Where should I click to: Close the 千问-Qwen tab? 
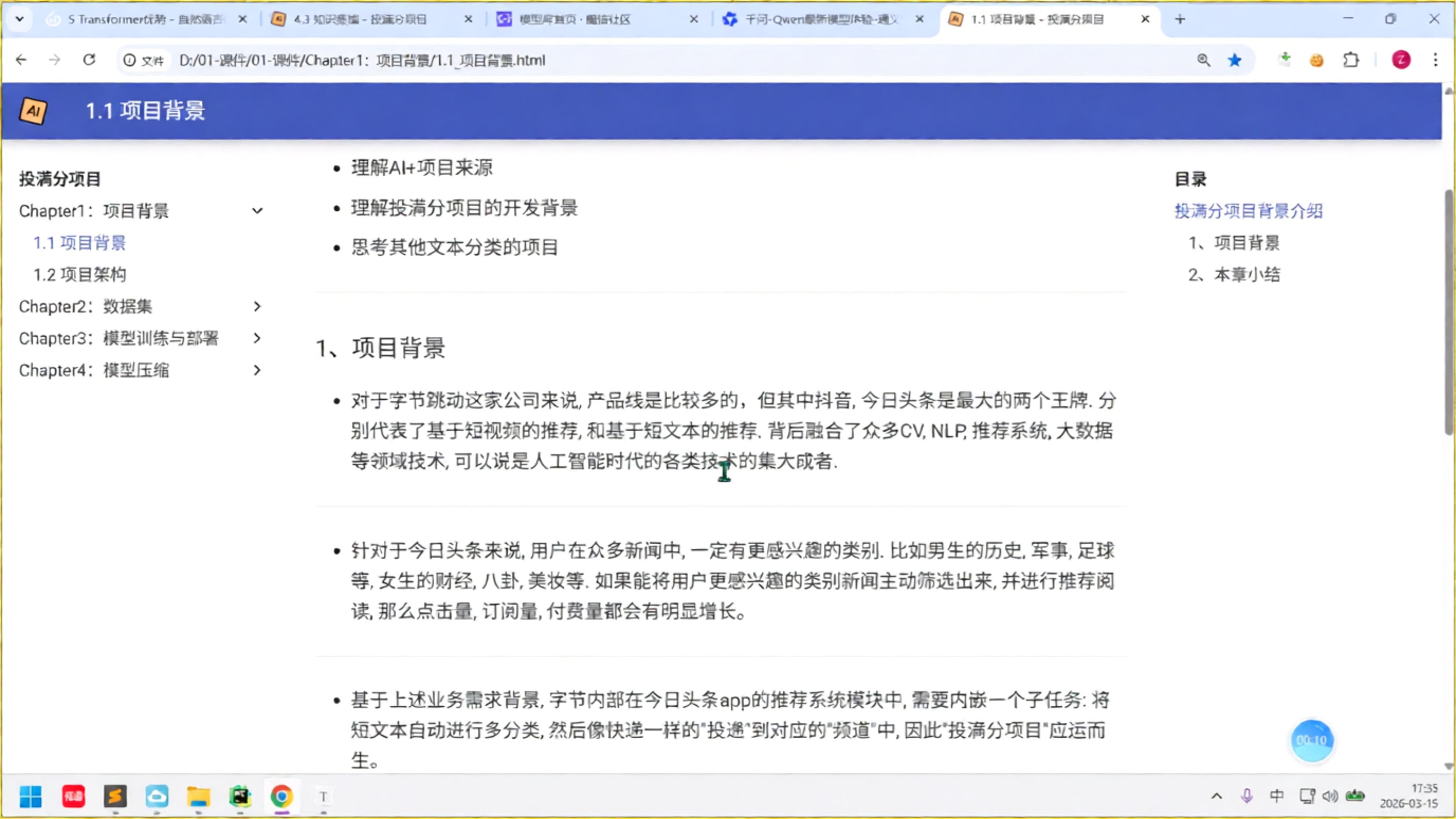coord(919,19)
